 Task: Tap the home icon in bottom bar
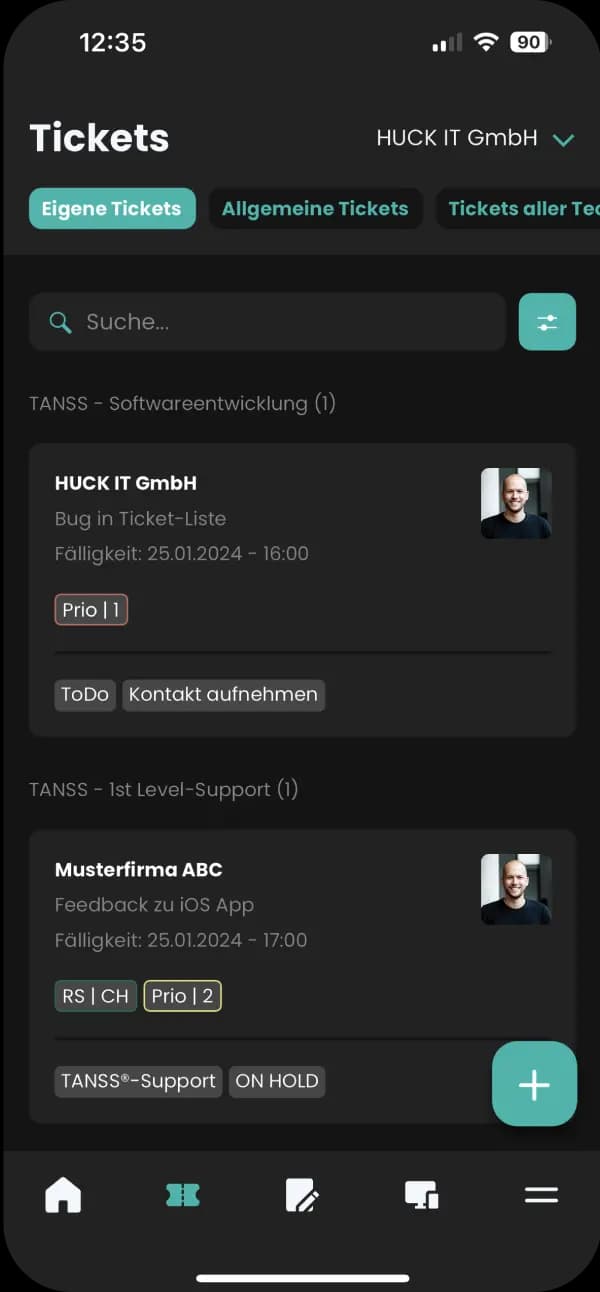point(63,1195)
